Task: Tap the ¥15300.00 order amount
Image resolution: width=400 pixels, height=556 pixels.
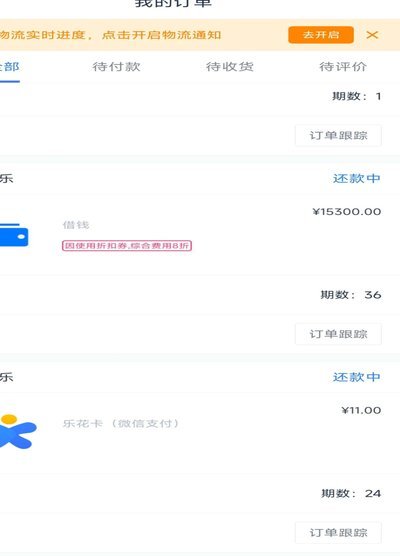Action: 346,212
